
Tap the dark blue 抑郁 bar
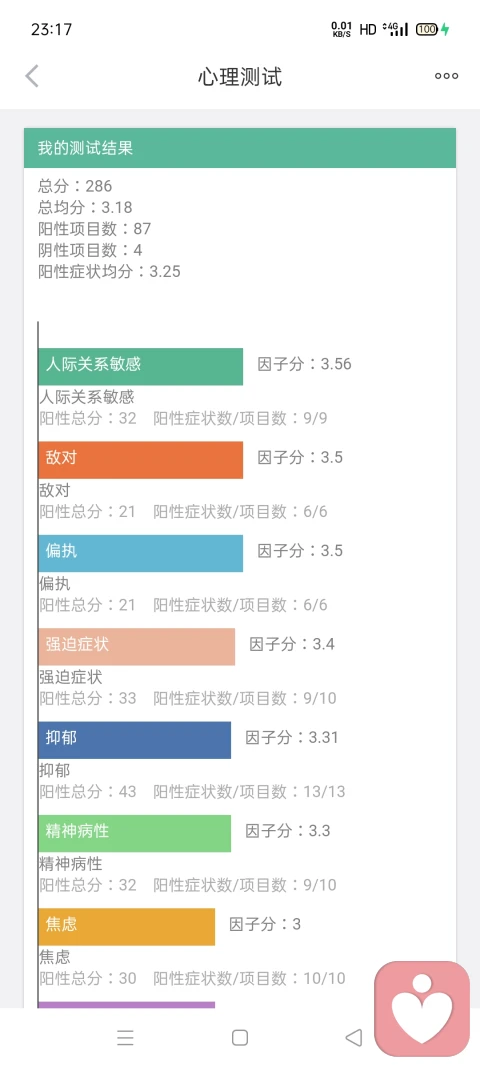point(135,740)
